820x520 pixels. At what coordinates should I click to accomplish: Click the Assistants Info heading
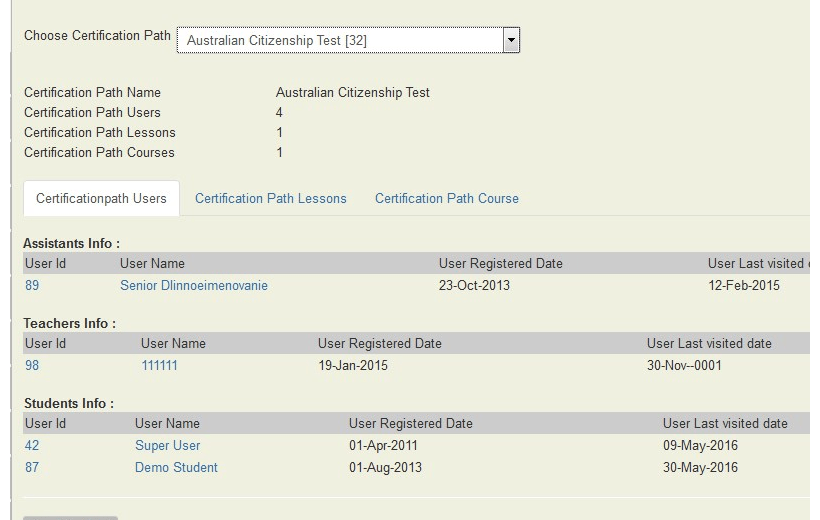pyautogui.click(x=72, y=243)
